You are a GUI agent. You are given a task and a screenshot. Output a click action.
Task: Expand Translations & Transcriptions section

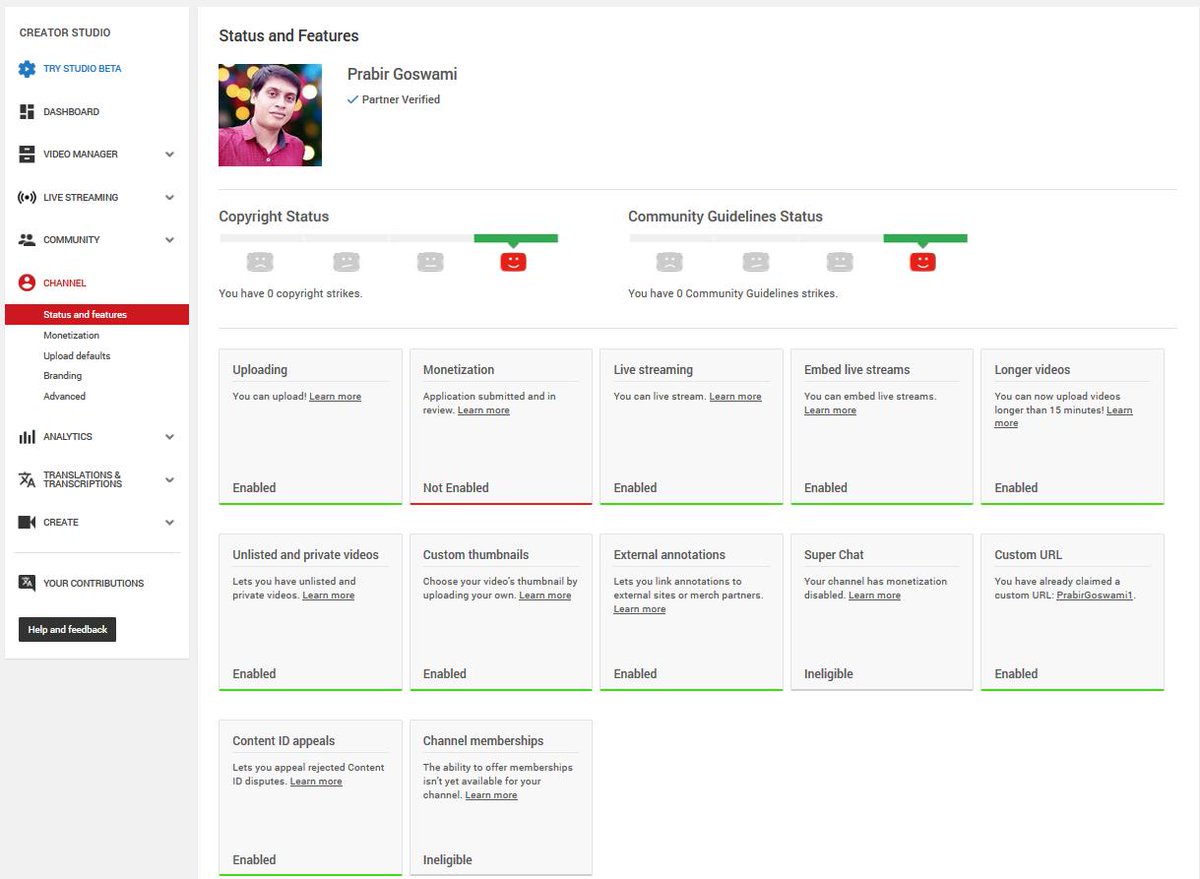(169, 480)
